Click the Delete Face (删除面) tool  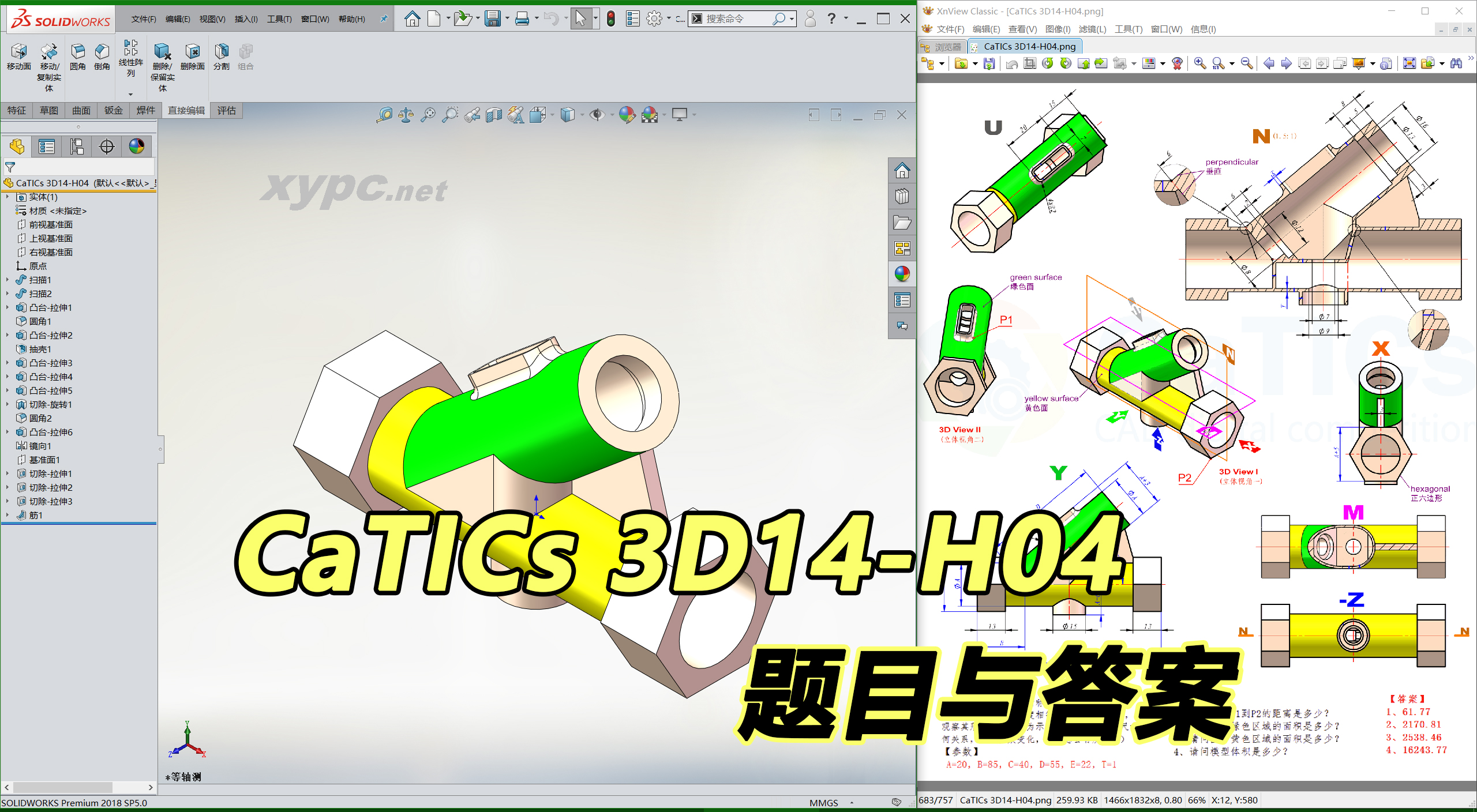tap(193, 57)
